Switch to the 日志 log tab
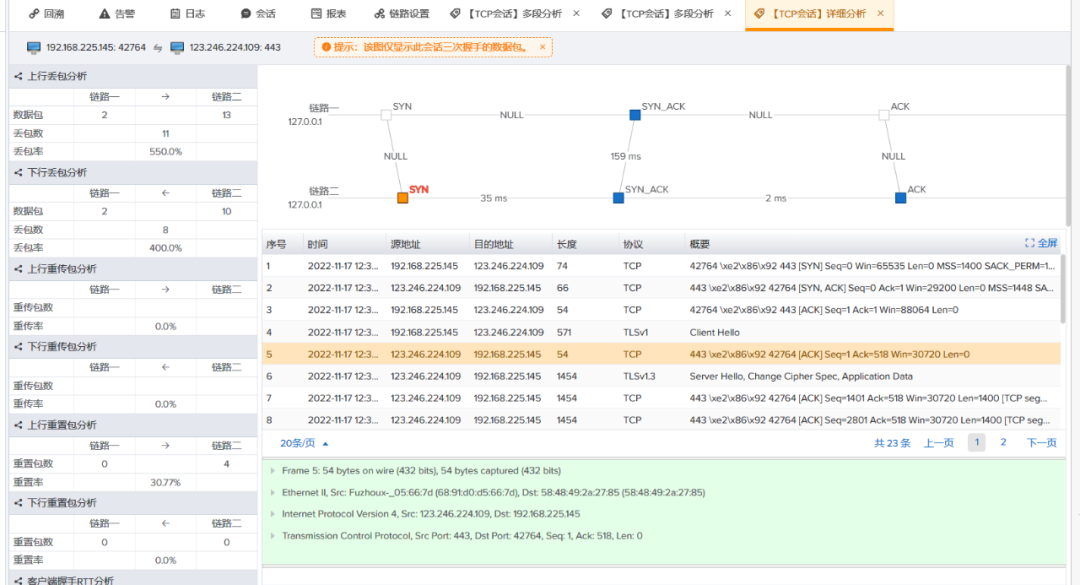This screenshot has width=1080, height=585. tap(187, 14)
